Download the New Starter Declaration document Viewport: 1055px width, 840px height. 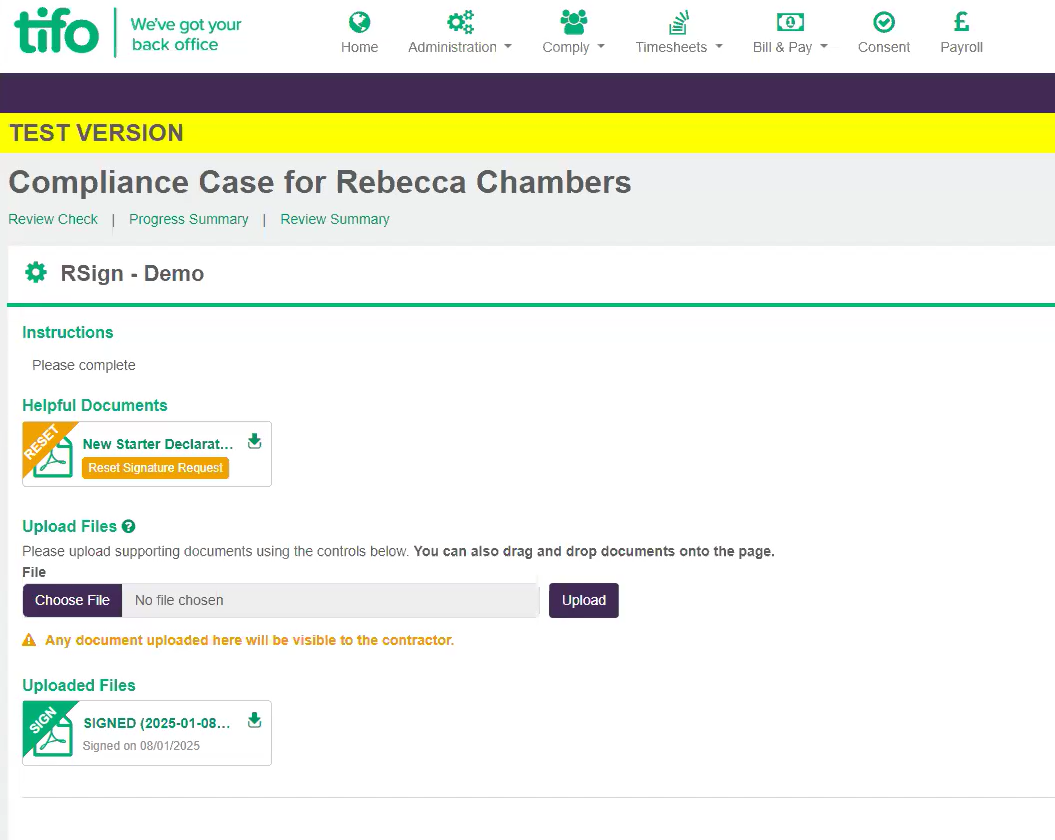[254, 442]
